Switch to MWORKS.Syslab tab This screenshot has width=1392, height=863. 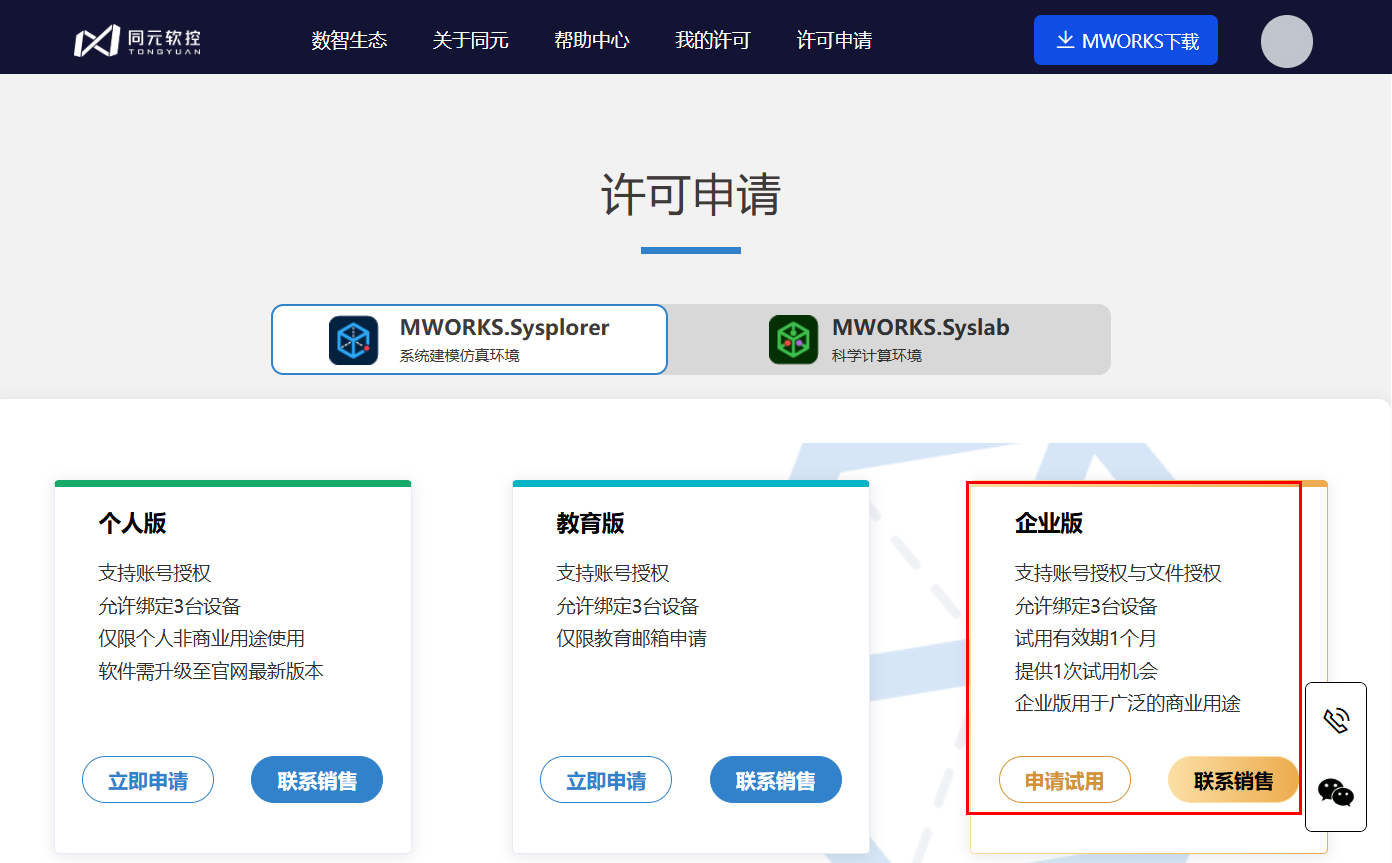coord(889,340)
